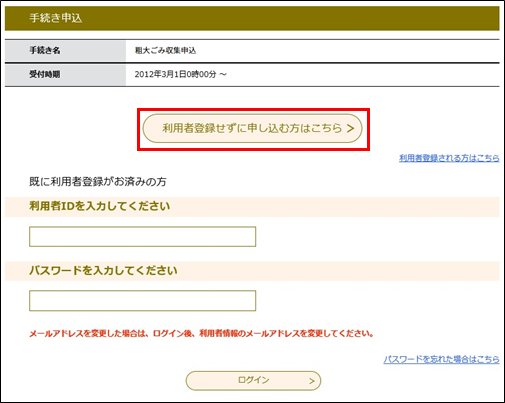Click the ～ symbol after the reception date
This screenshot has height=403, width=505.
(x=223, y=75)
